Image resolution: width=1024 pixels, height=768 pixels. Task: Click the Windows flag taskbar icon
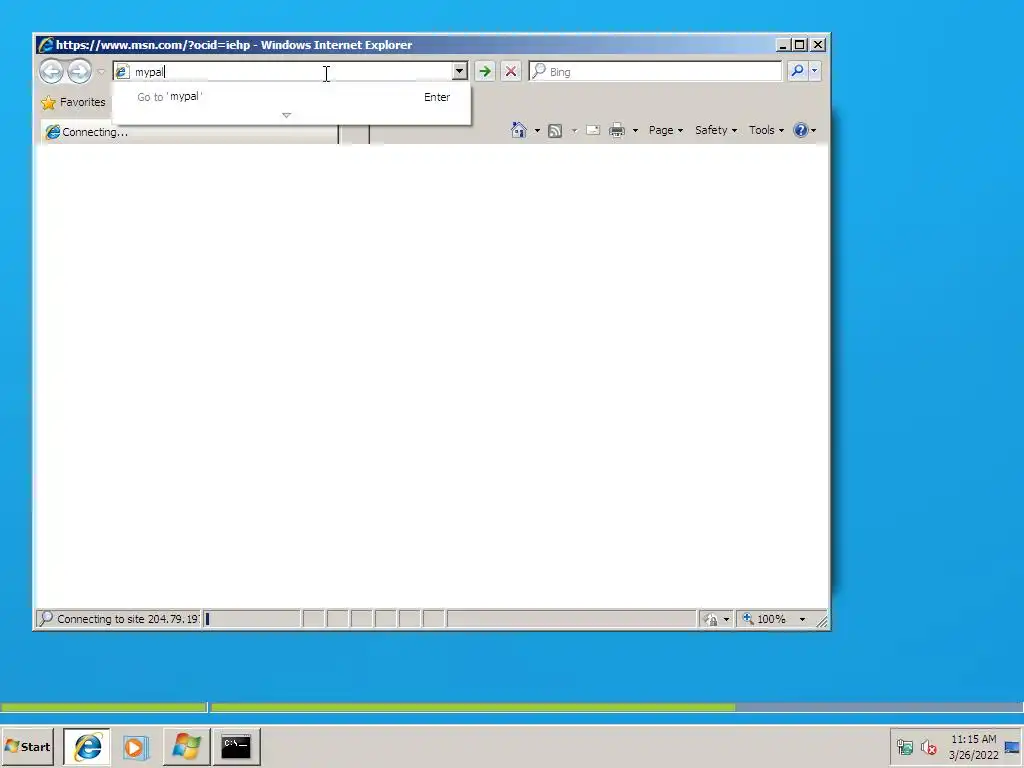186,746
